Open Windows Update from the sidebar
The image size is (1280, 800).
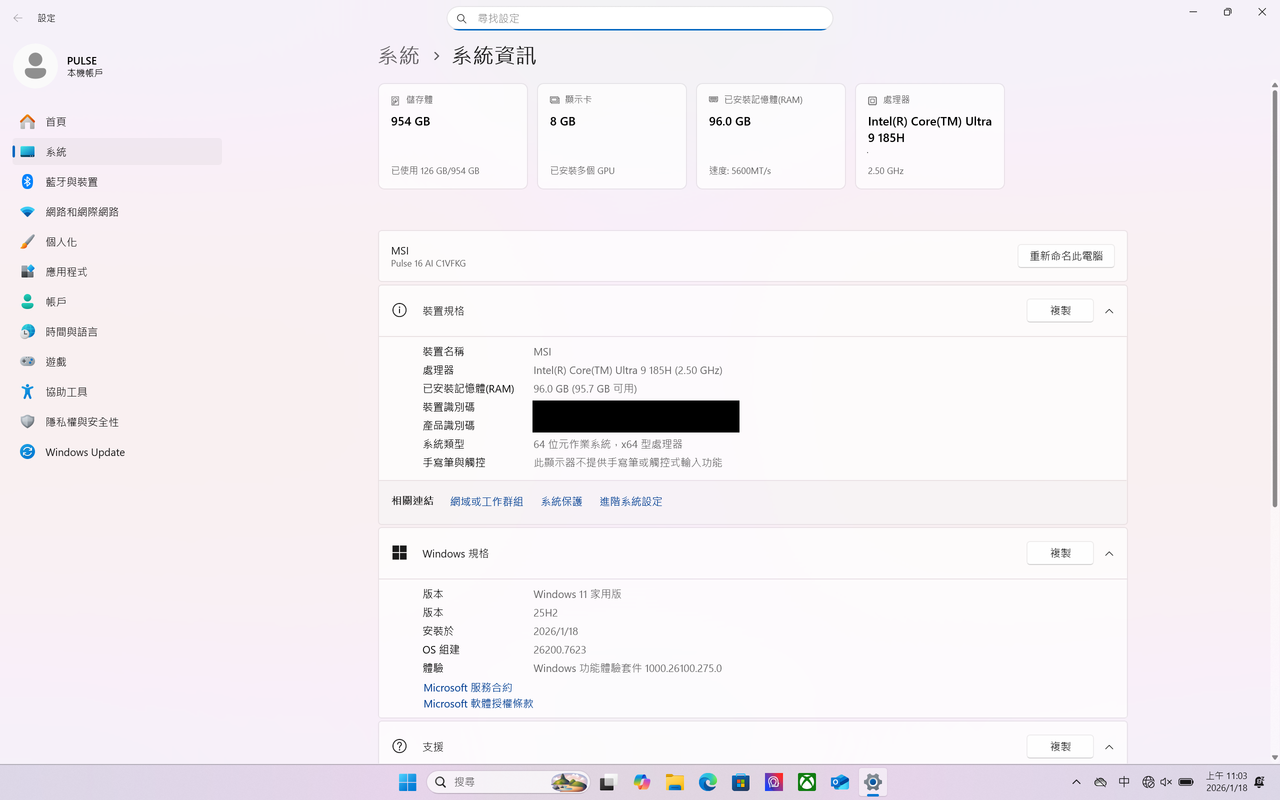pos(87,452)
